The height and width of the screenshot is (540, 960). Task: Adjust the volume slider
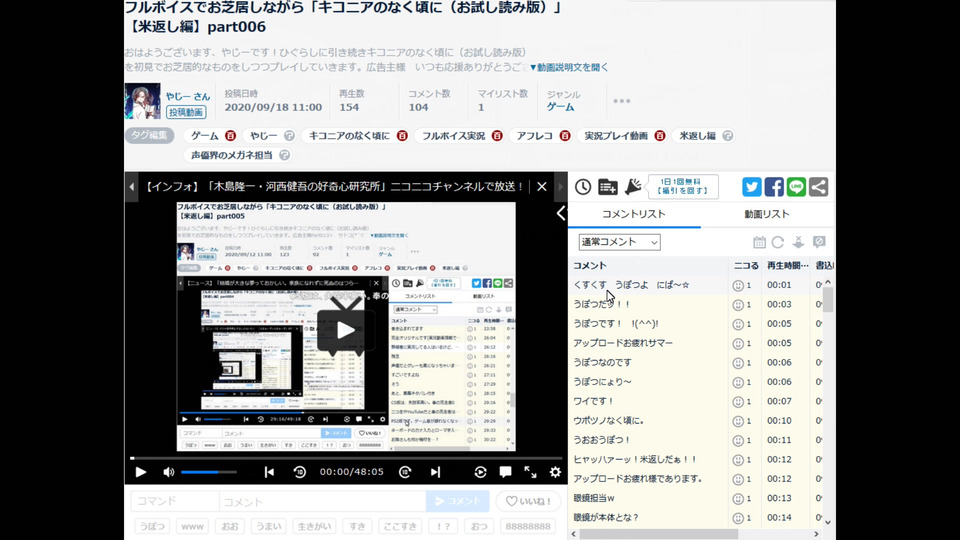click(208, 472)
